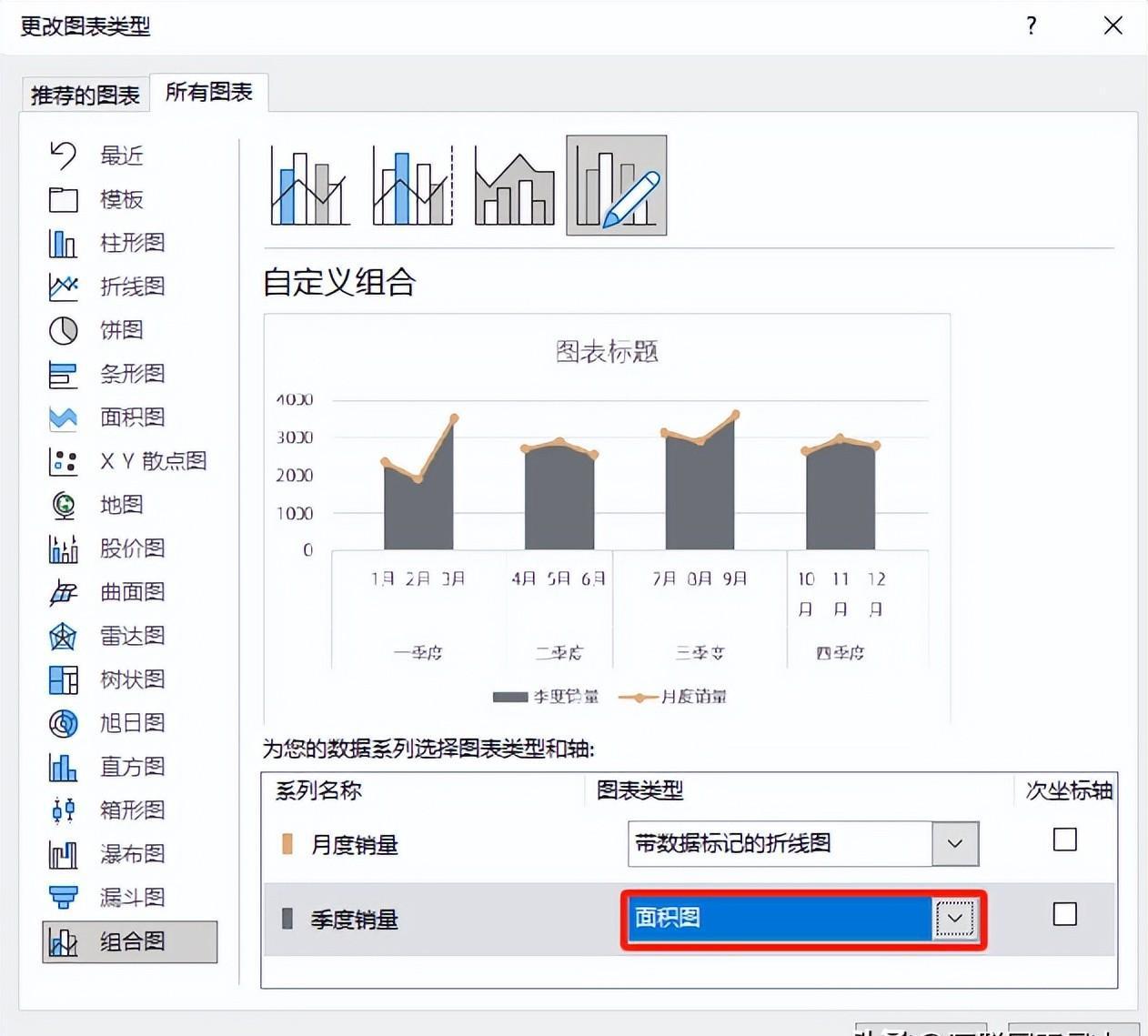
Task: Click the 季度销量 series name
Action: (355, 920)
